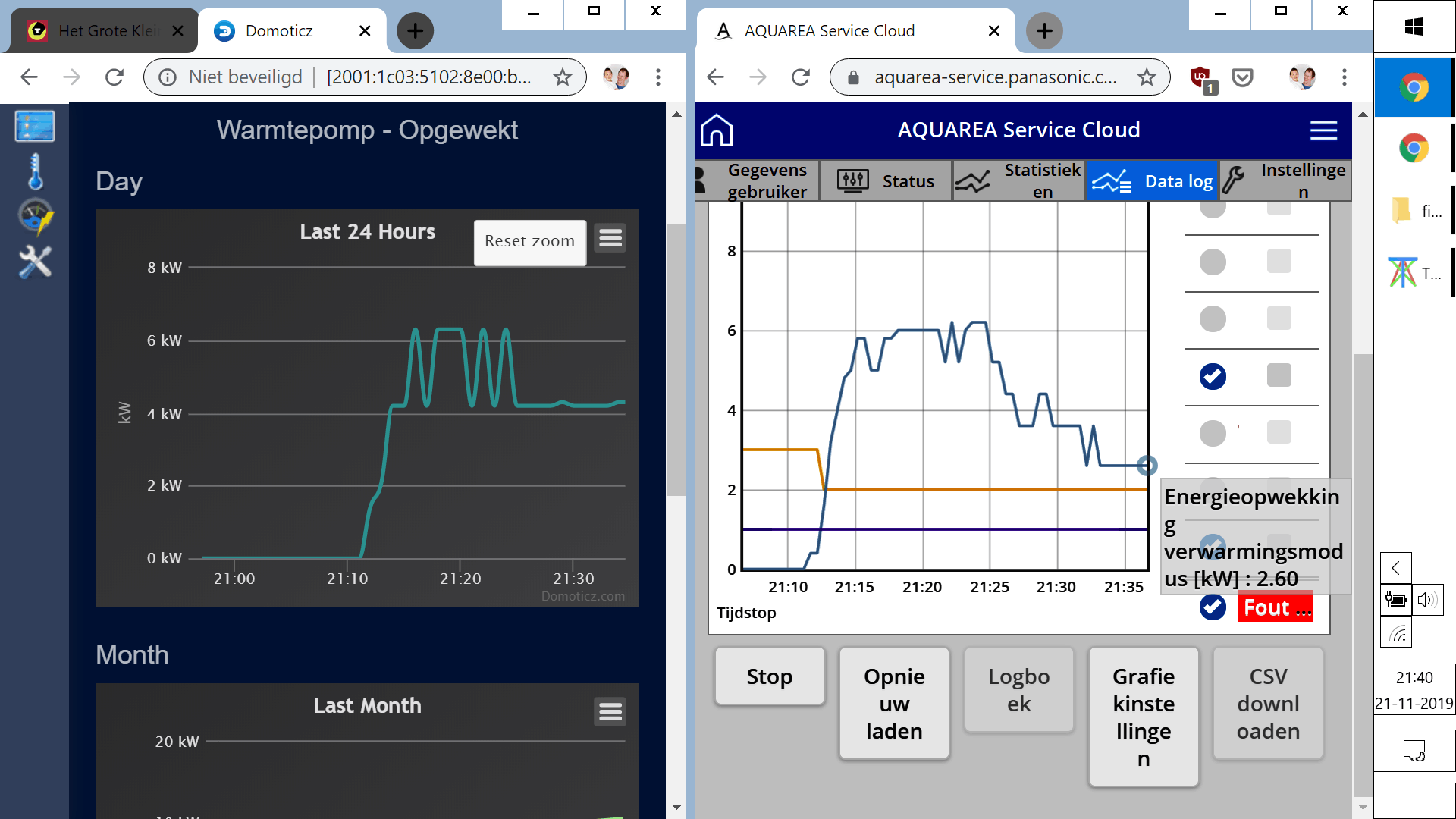Switch to the Status tab
The image size is (1456, 819).
pyautogui.click(x=886, y=181)
